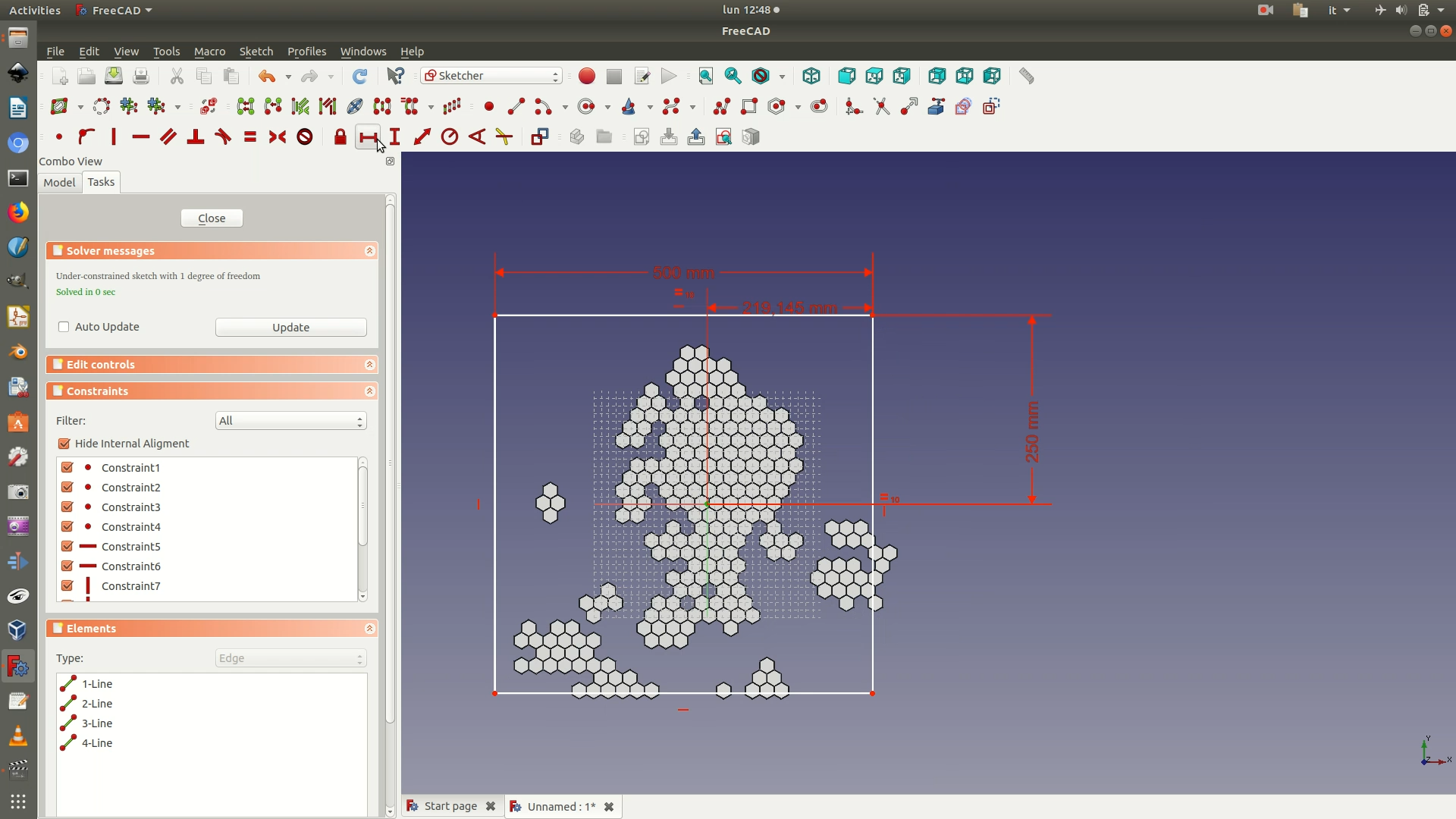Select the radius constraint tool
Screen dimensions: 1456x819
tap(450, 137)
